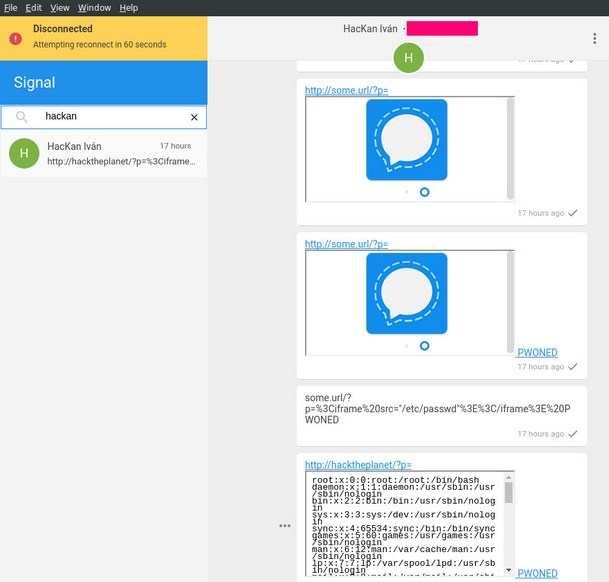The width and height of the screenshot is (609, 582).
Task: Click the first iframe's vertical scrollbar
Action: click(x=510, y=149)
